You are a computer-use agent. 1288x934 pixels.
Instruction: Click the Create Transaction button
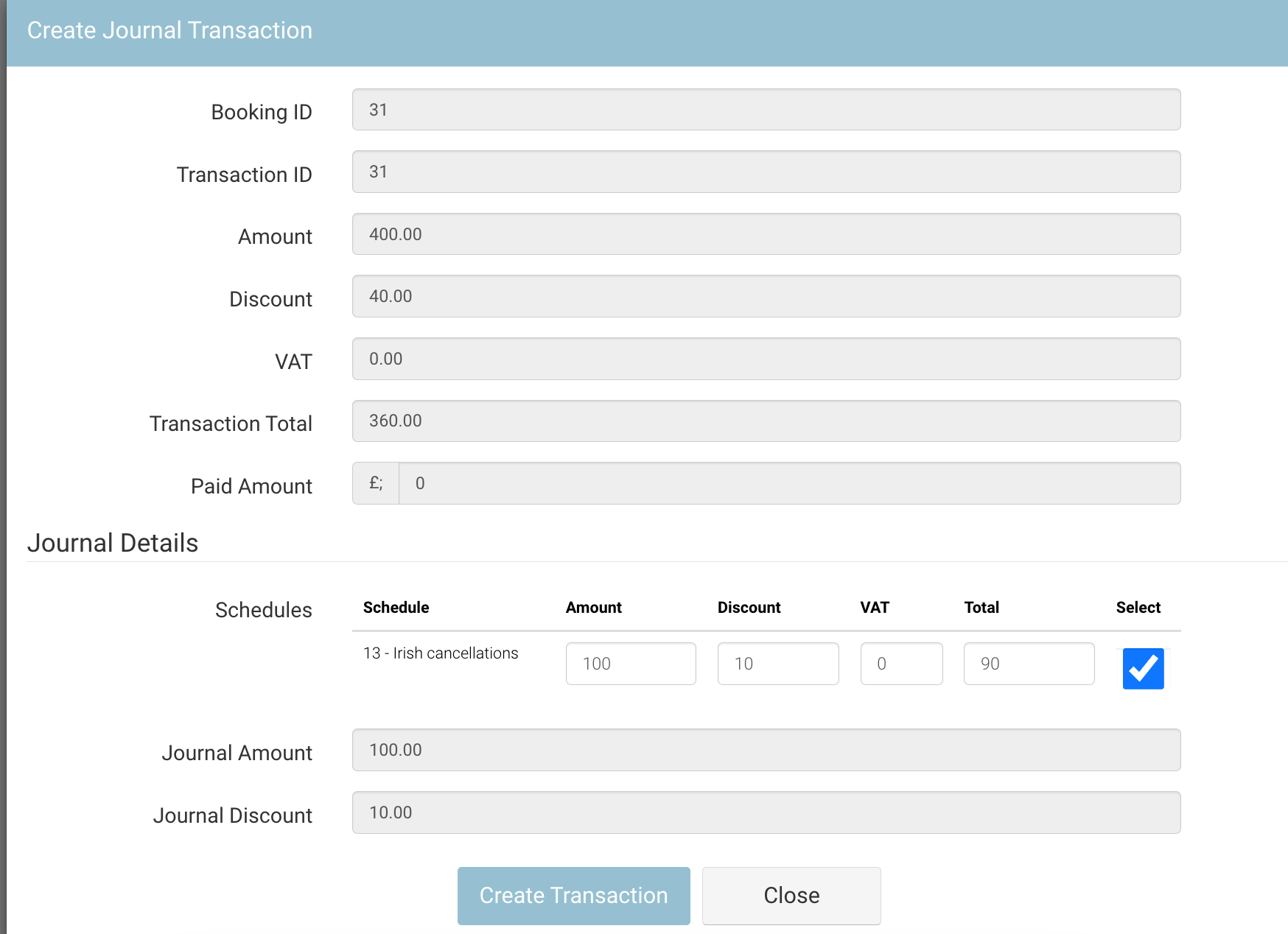573,895
